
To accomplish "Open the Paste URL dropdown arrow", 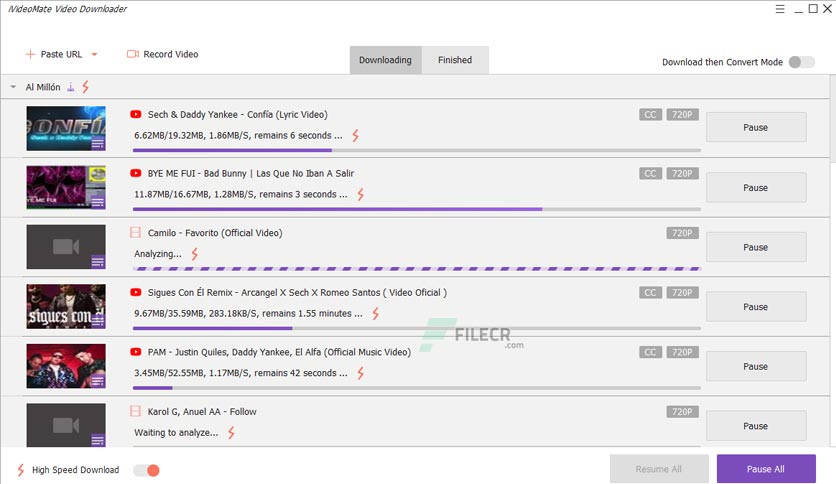I will click(x=94, y=54).
